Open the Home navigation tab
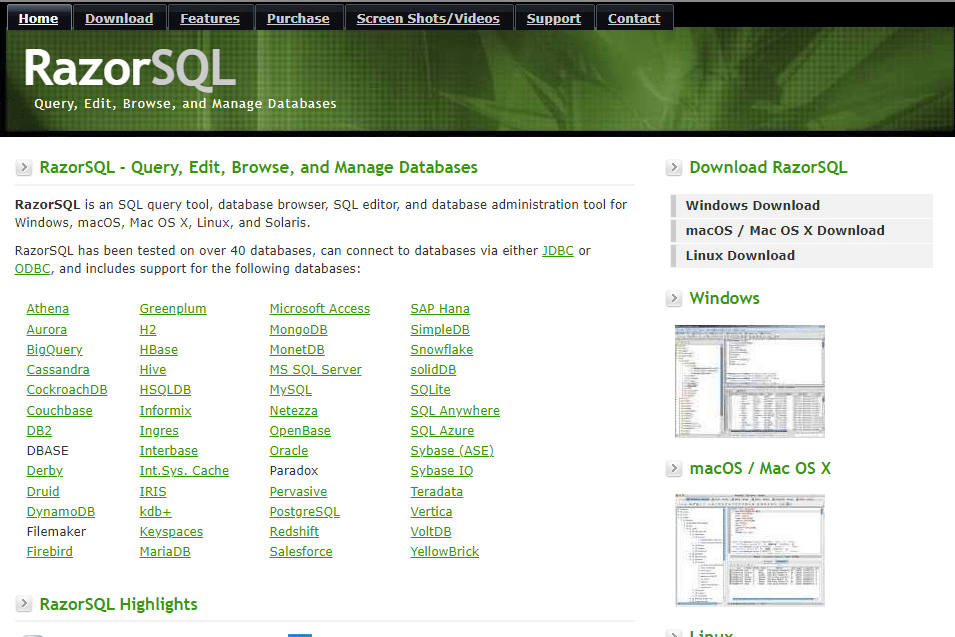This screenshot has height=637, width=955. pos(38,18)
